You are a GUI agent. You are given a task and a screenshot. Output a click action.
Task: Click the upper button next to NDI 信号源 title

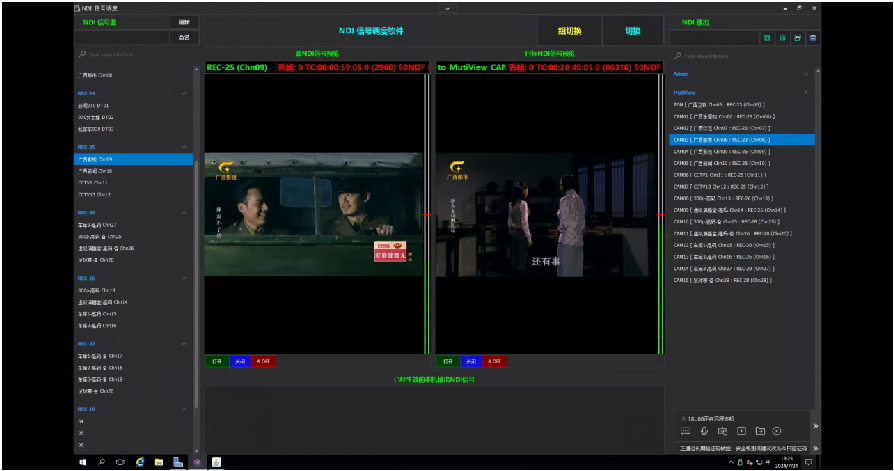184,22
